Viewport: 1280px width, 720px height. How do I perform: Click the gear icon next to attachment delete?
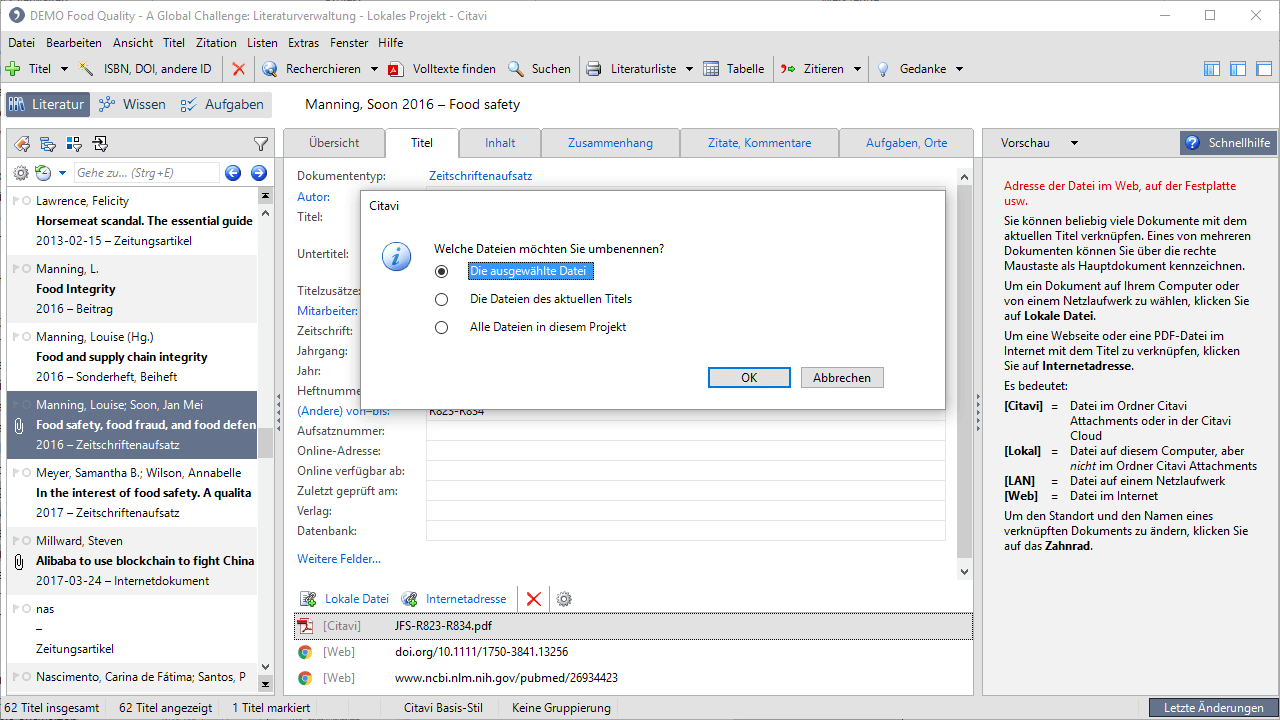564,599
